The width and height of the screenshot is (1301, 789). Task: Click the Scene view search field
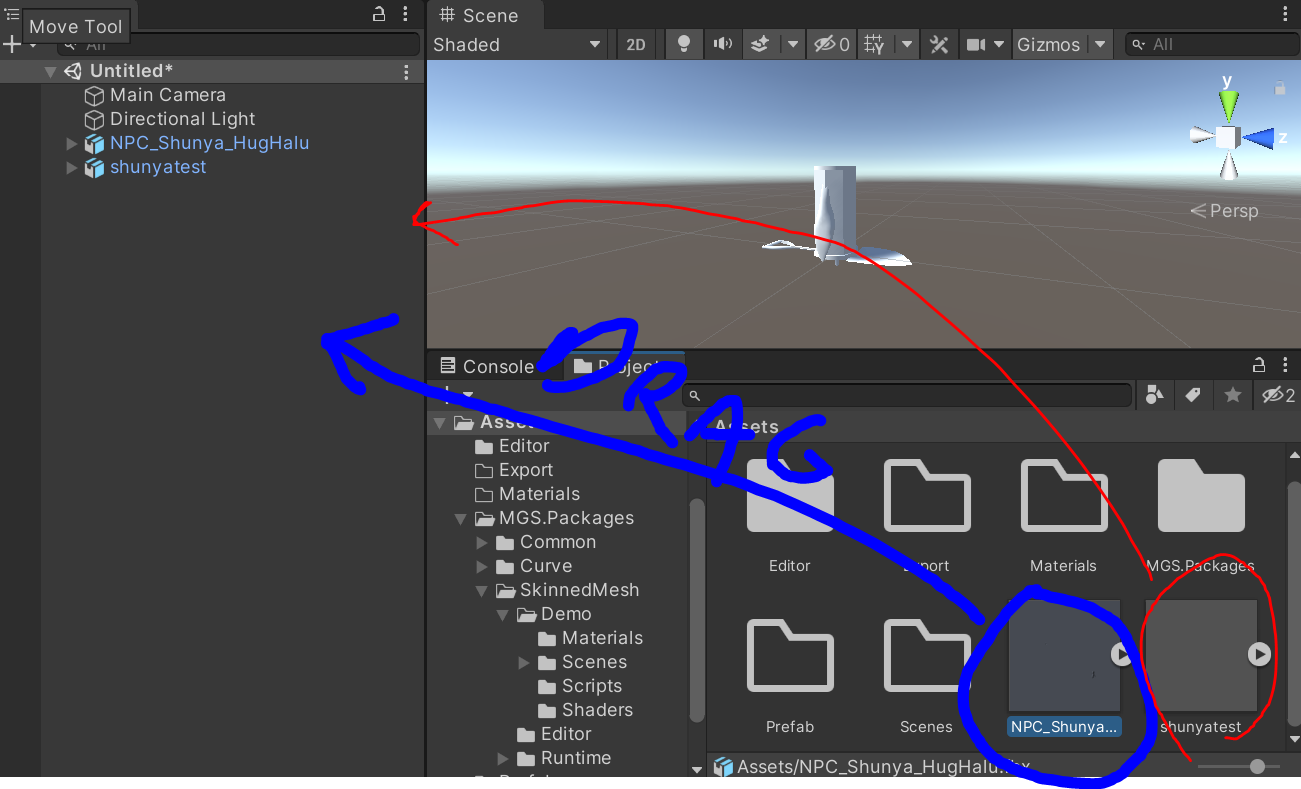coord(1211,44)
